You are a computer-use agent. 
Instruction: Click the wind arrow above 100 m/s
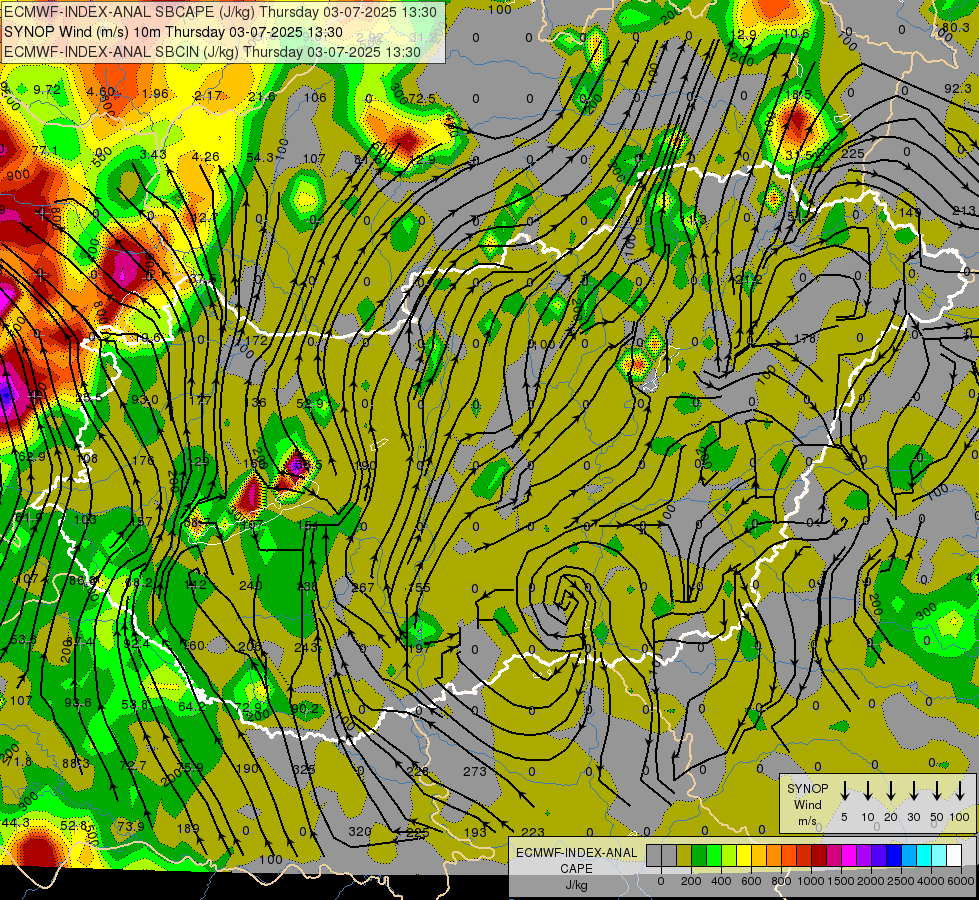960,791
